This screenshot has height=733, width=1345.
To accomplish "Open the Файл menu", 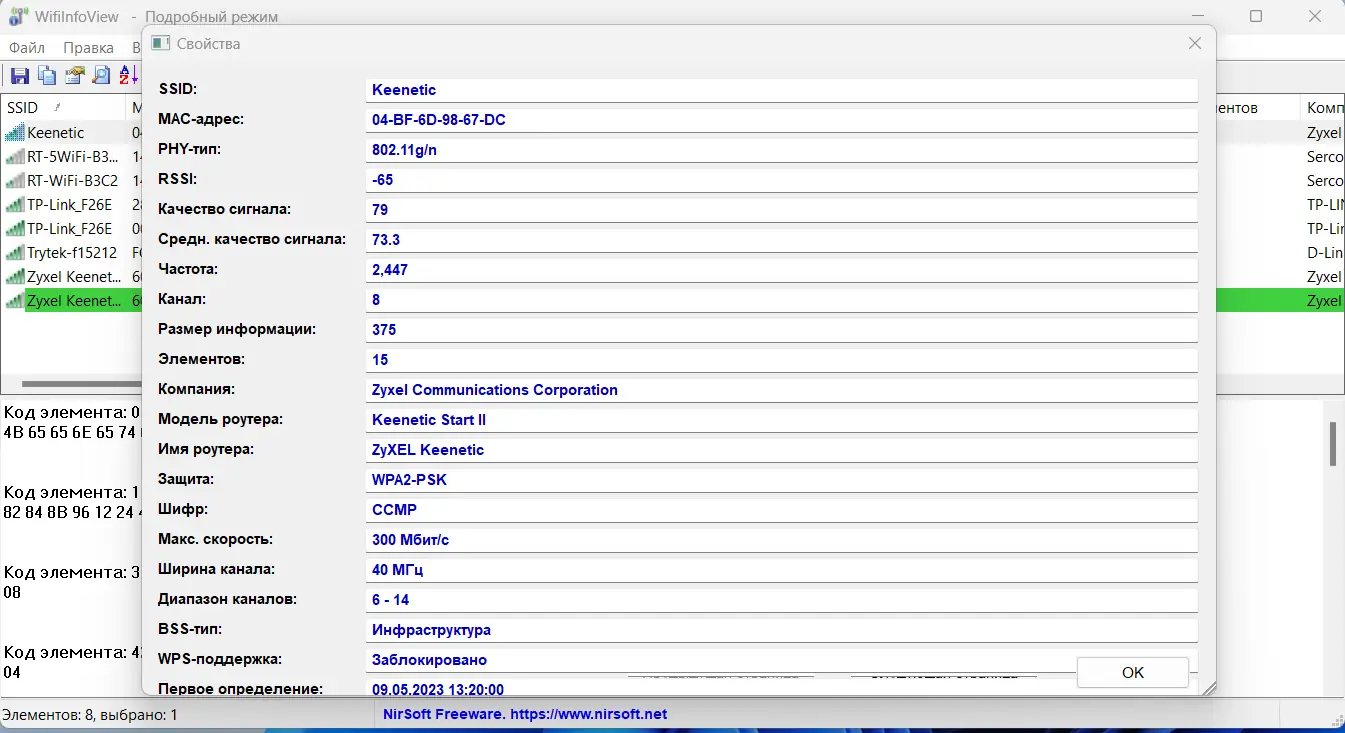I will 25,48.
